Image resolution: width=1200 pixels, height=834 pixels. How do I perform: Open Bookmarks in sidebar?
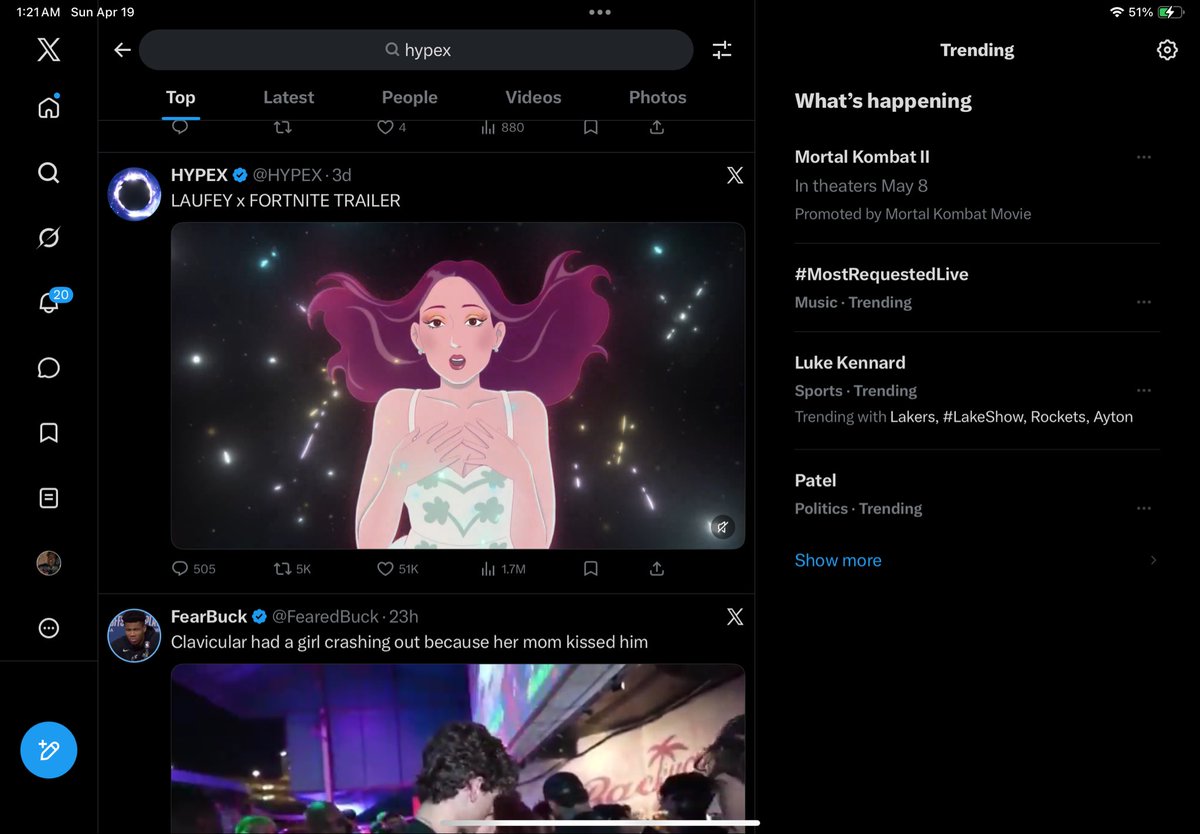click(48, 433)
